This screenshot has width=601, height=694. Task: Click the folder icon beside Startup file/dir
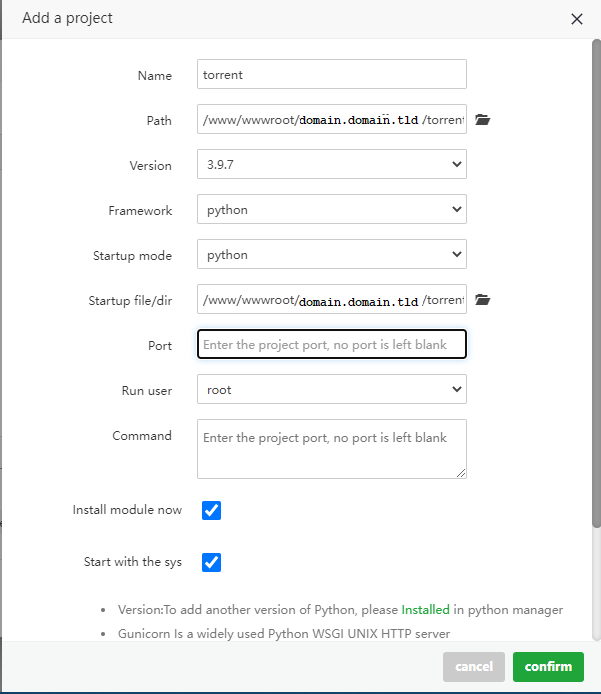point(483,300)
